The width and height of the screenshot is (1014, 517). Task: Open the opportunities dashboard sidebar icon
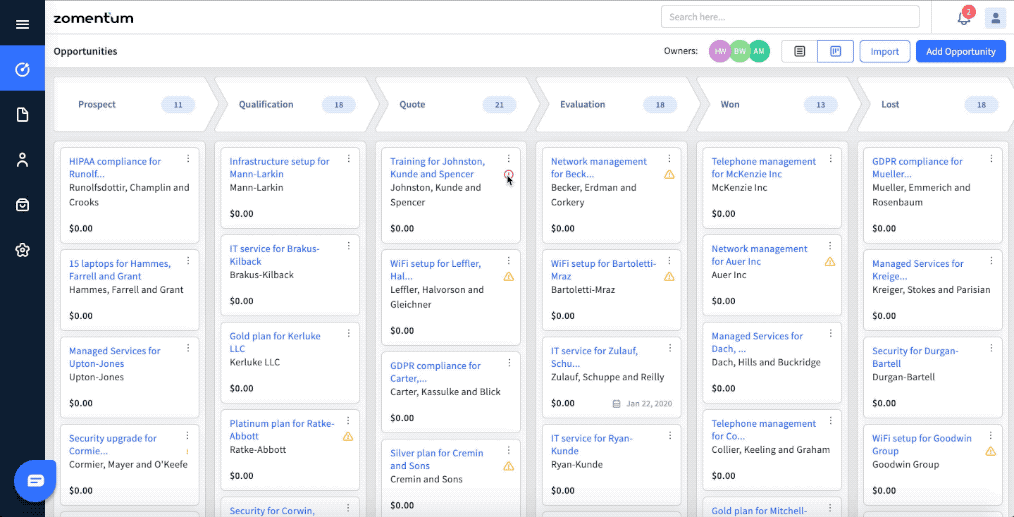click(22, 70)
